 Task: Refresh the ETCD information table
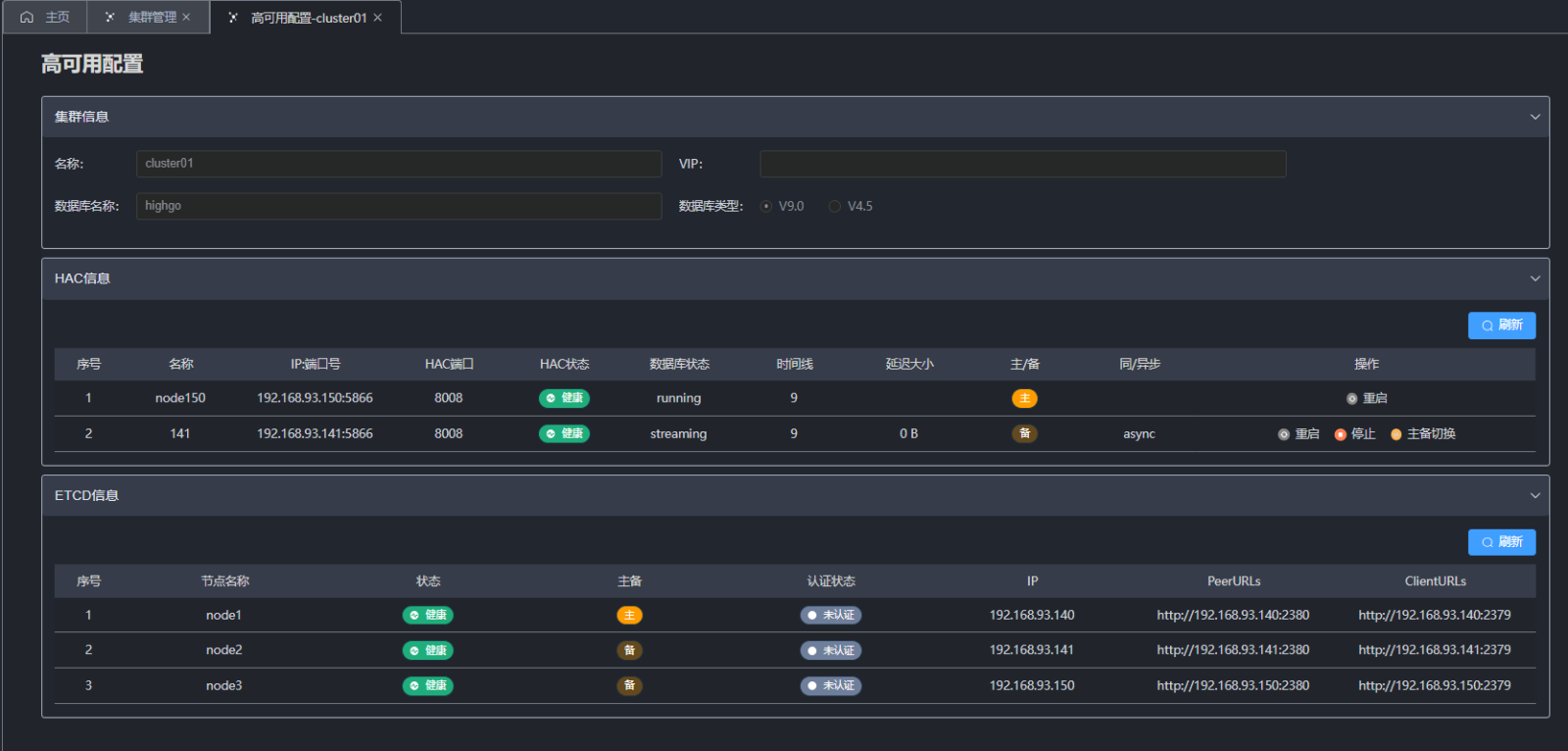(1501, 542)
